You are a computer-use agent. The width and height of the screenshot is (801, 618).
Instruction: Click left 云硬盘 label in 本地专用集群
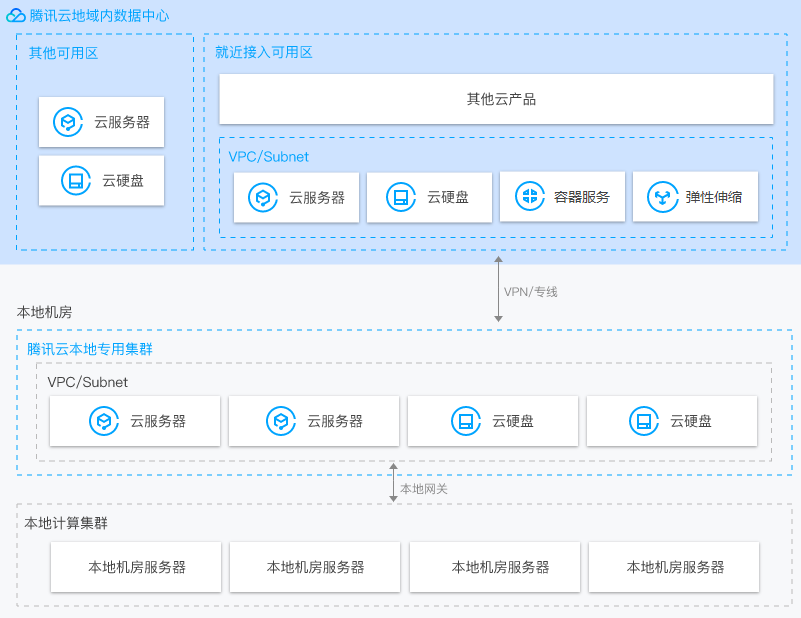(513, 421)
